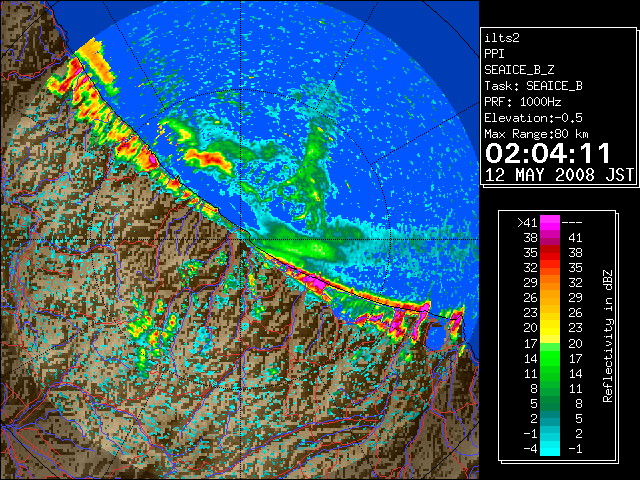This screenshot has width=640, height=480.
Task: Select the 'Elevation:-0.5' value
Action: click(533, 118)
